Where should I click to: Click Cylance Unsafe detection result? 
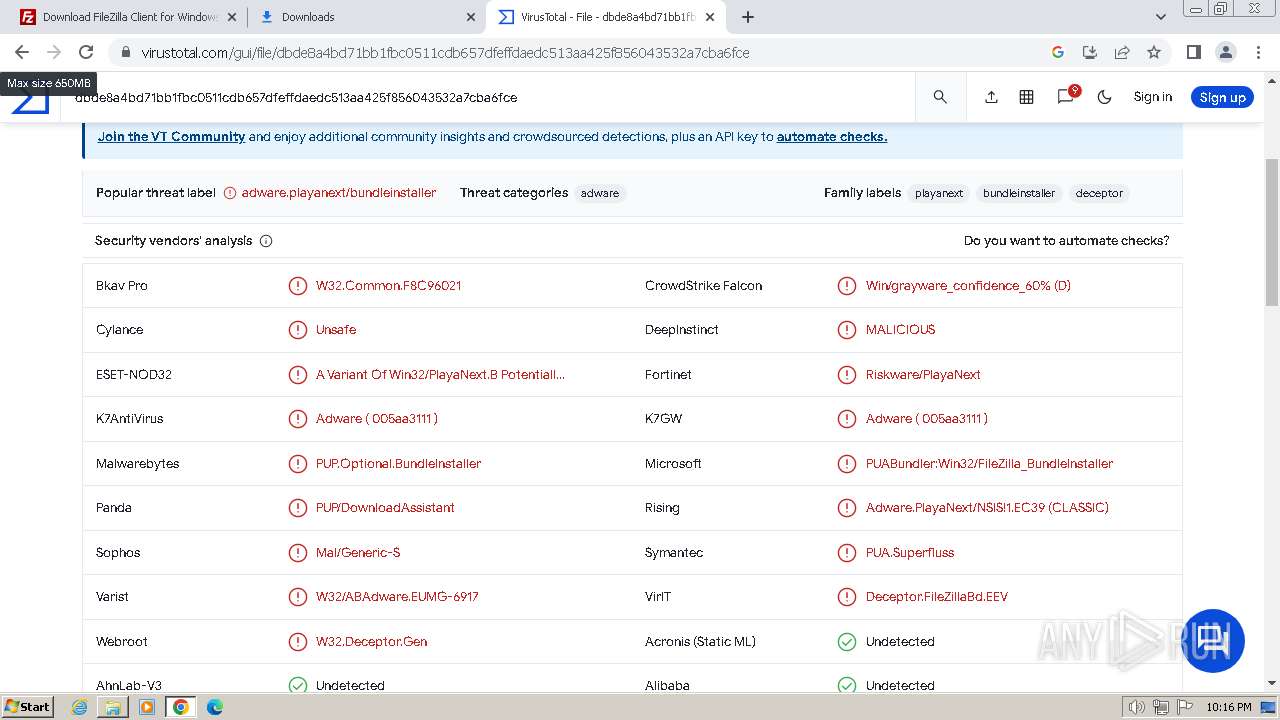coord(336,330)
